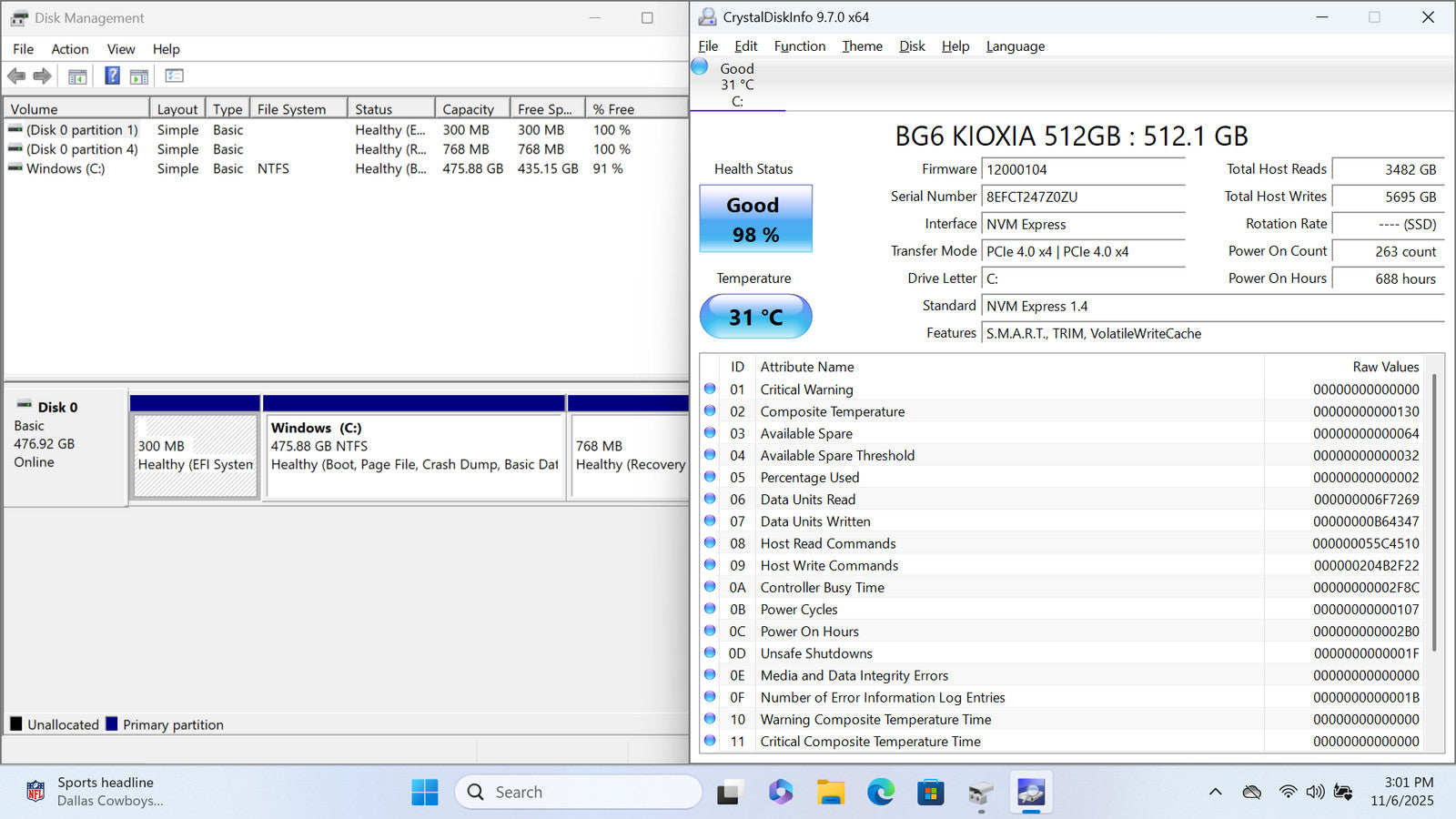1456x819 pixels.
Task: Click the taskbar Search box
Action: point(579,793)
